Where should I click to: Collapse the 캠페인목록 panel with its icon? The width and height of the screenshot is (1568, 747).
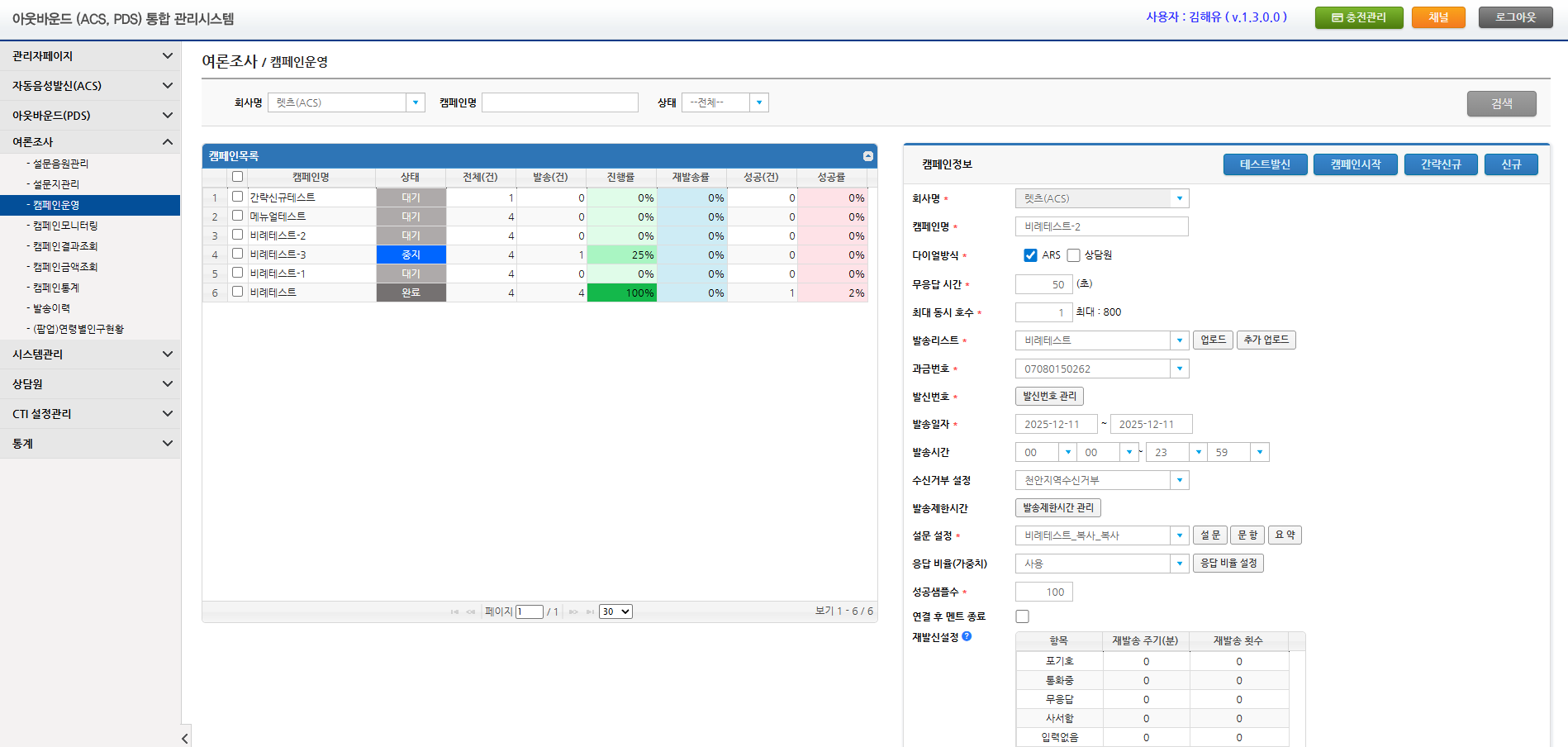[x=868, y=156]
